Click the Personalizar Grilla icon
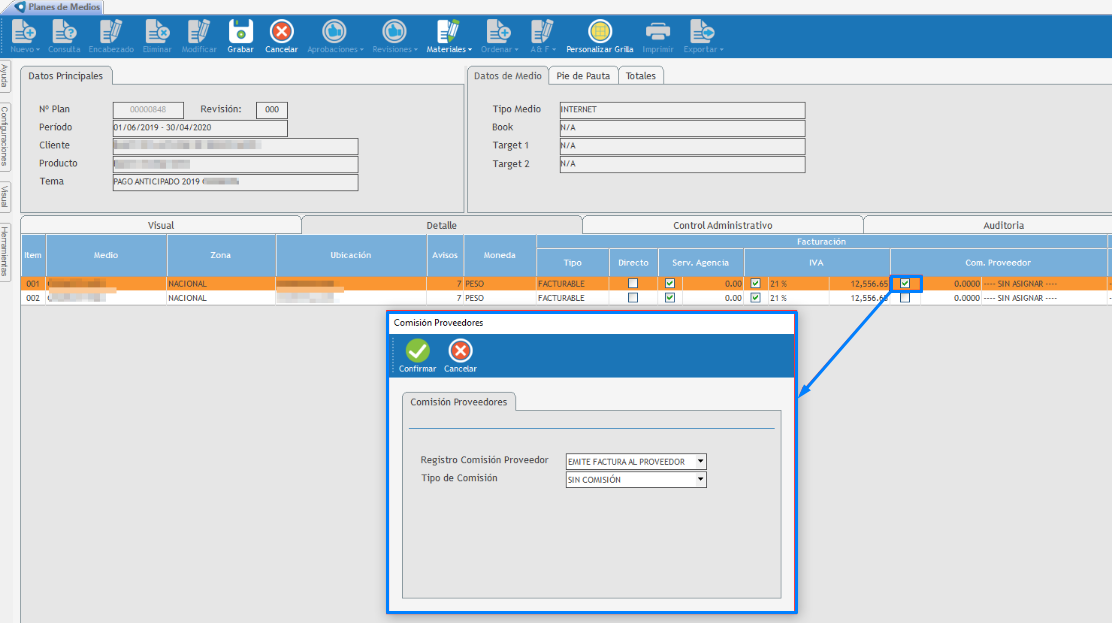The width and height of the screenshot is (1112, 623). coord(600,32)
